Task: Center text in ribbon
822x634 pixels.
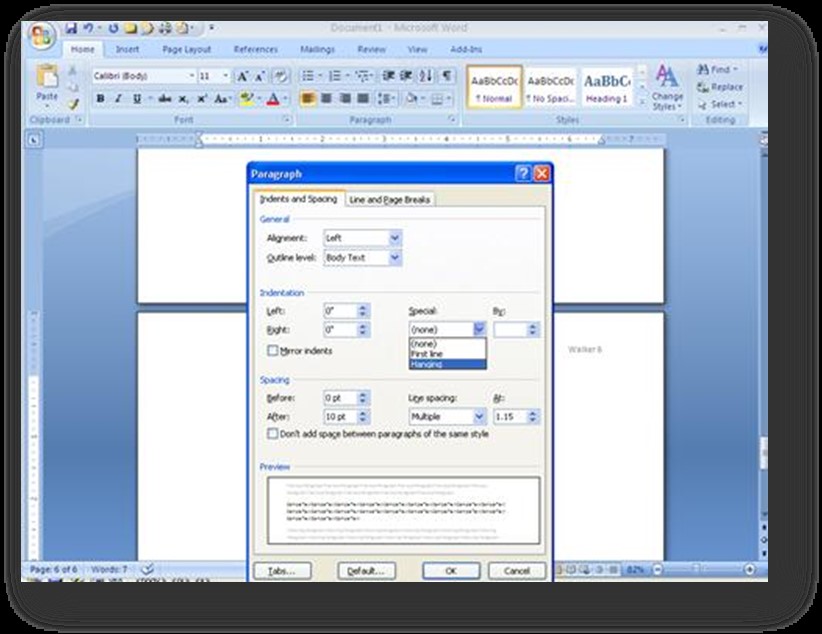Action: pyautogui.click(x=327, y=98)
